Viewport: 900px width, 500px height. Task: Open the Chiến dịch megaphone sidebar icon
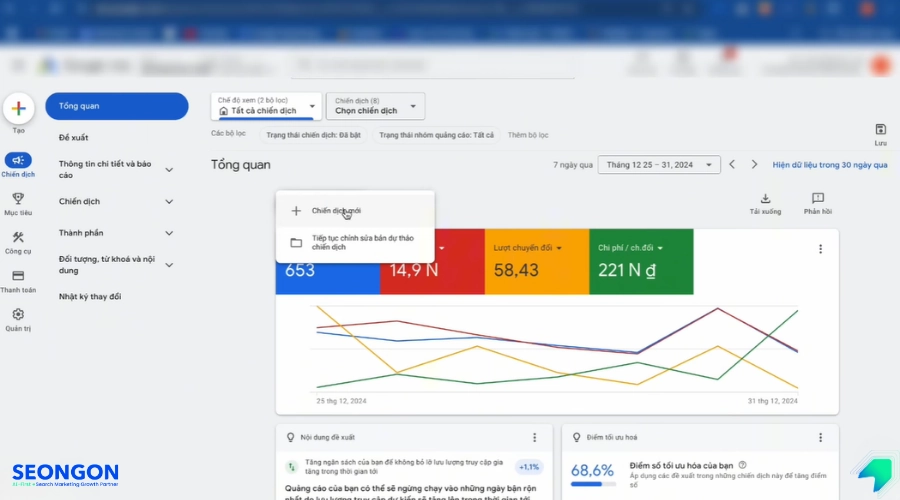18,160
